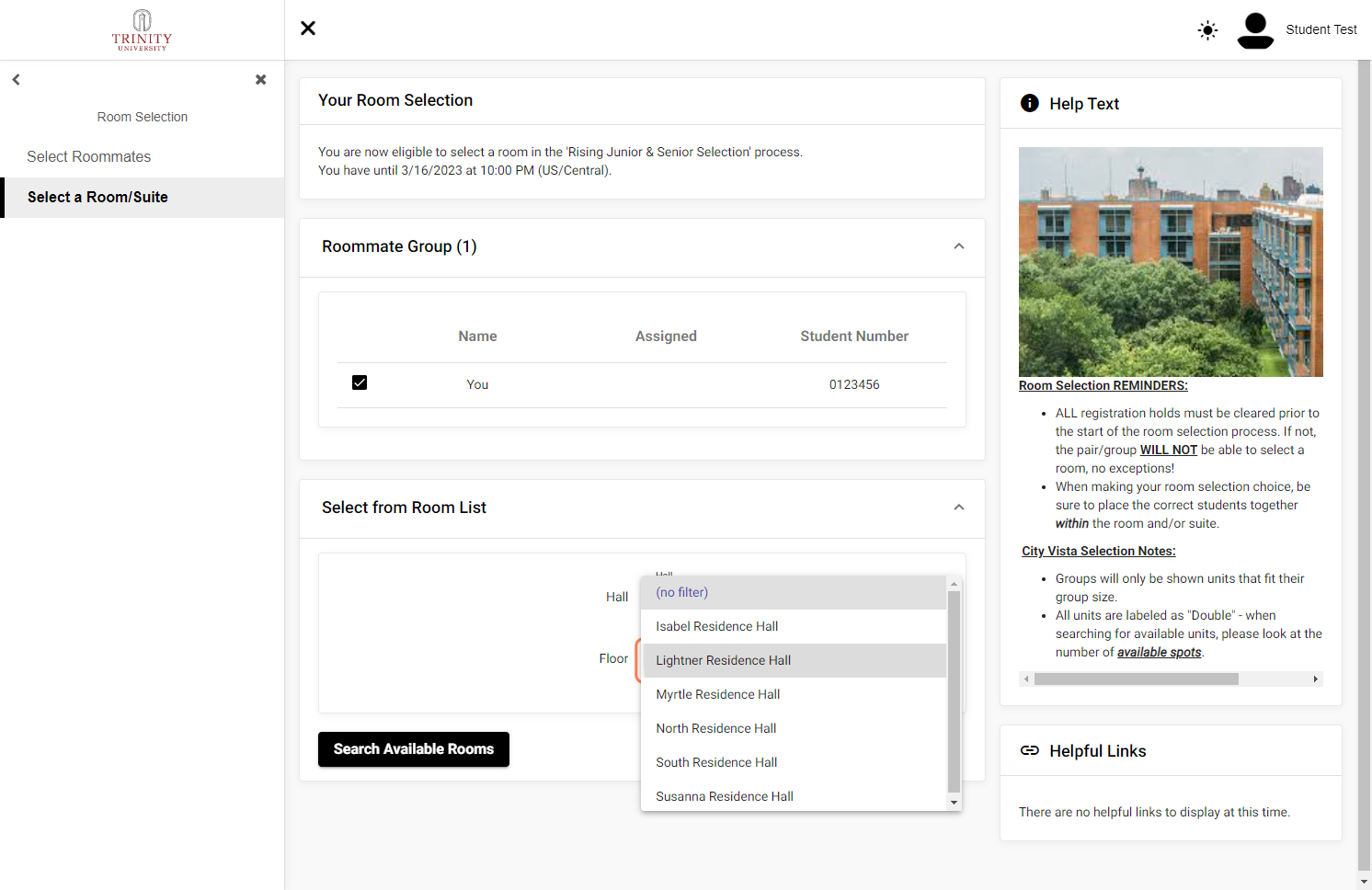
Task: Collapse the Roommate Group section
Action: [959, 246]
